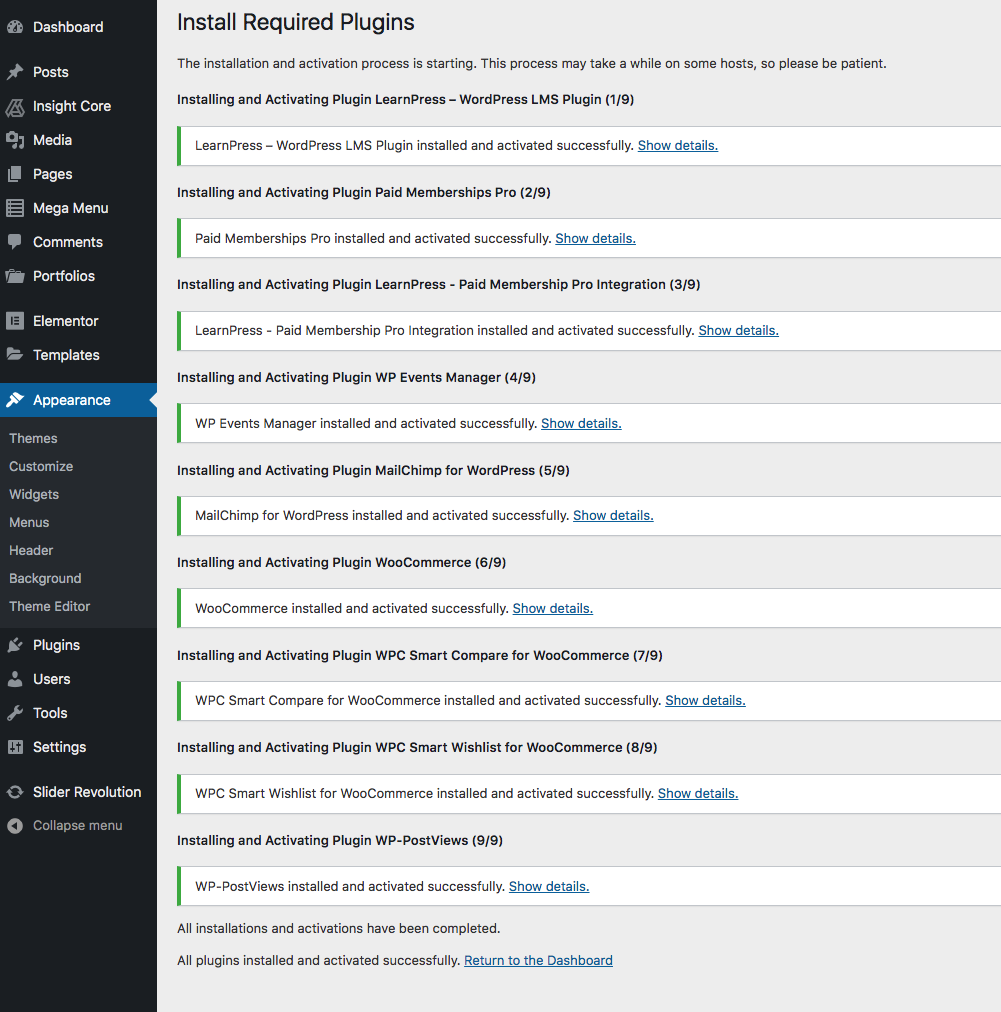This screenshot has height=1012, width=1001.
Task: Show details for WP-PostViews installation
Action: pos(549,886)
